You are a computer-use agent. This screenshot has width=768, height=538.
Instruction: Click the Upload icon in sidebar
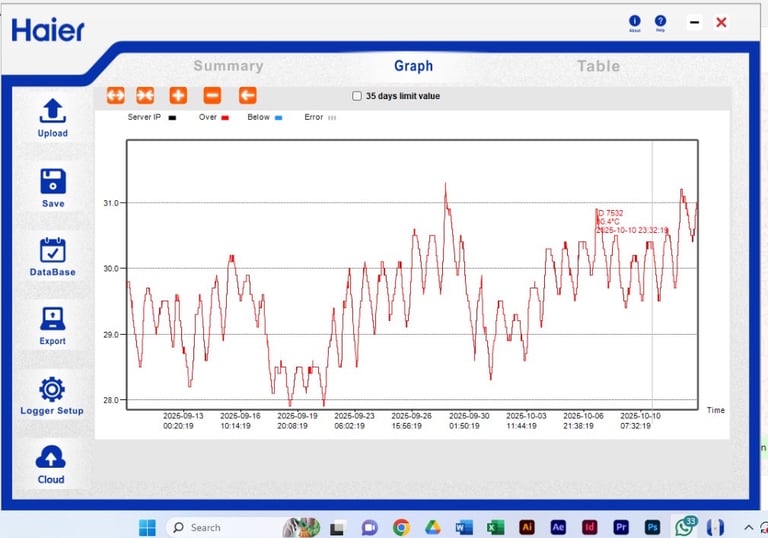[52, 111]
